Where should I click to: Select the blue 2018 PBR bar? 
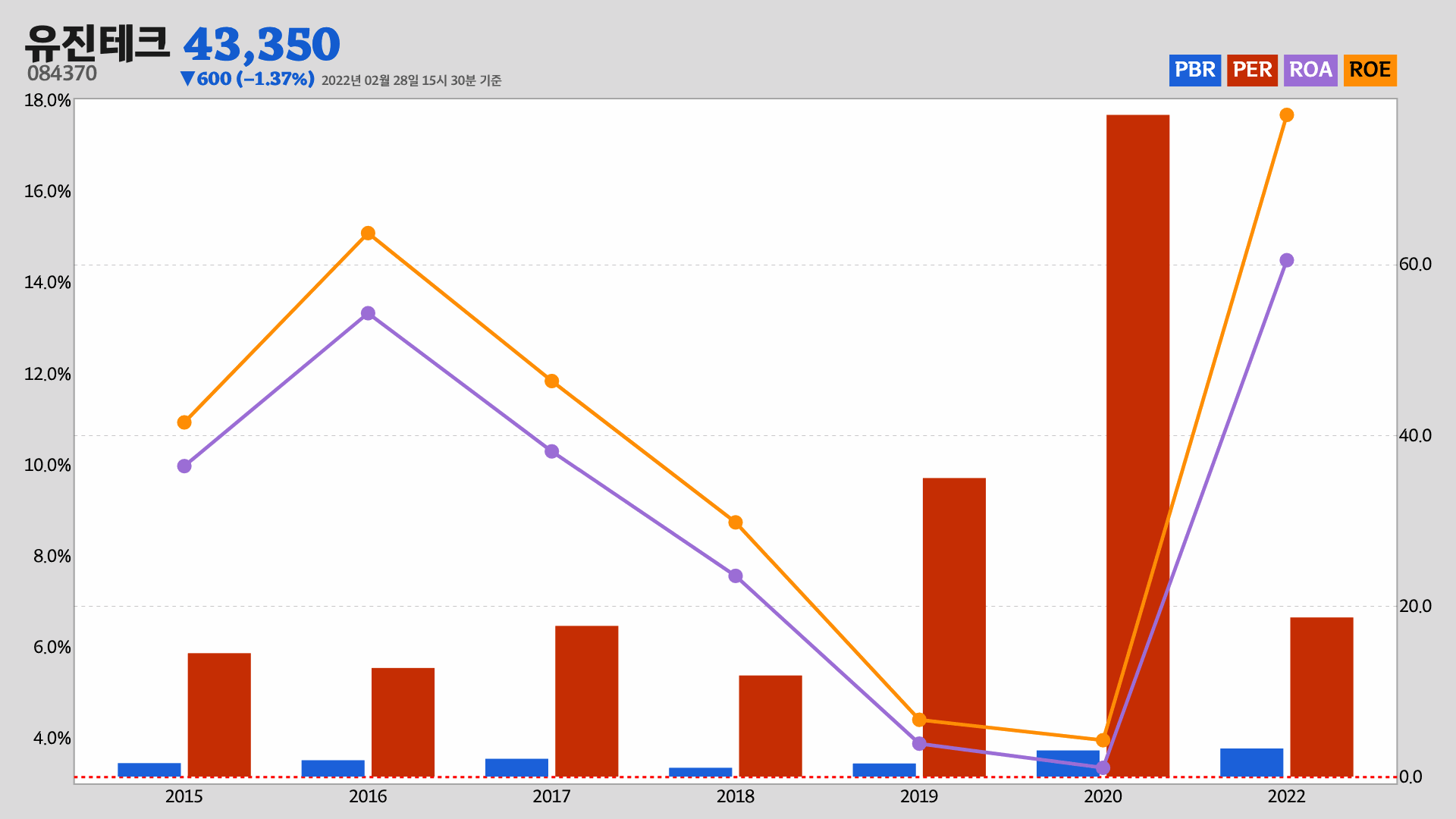tap(700, 772)
